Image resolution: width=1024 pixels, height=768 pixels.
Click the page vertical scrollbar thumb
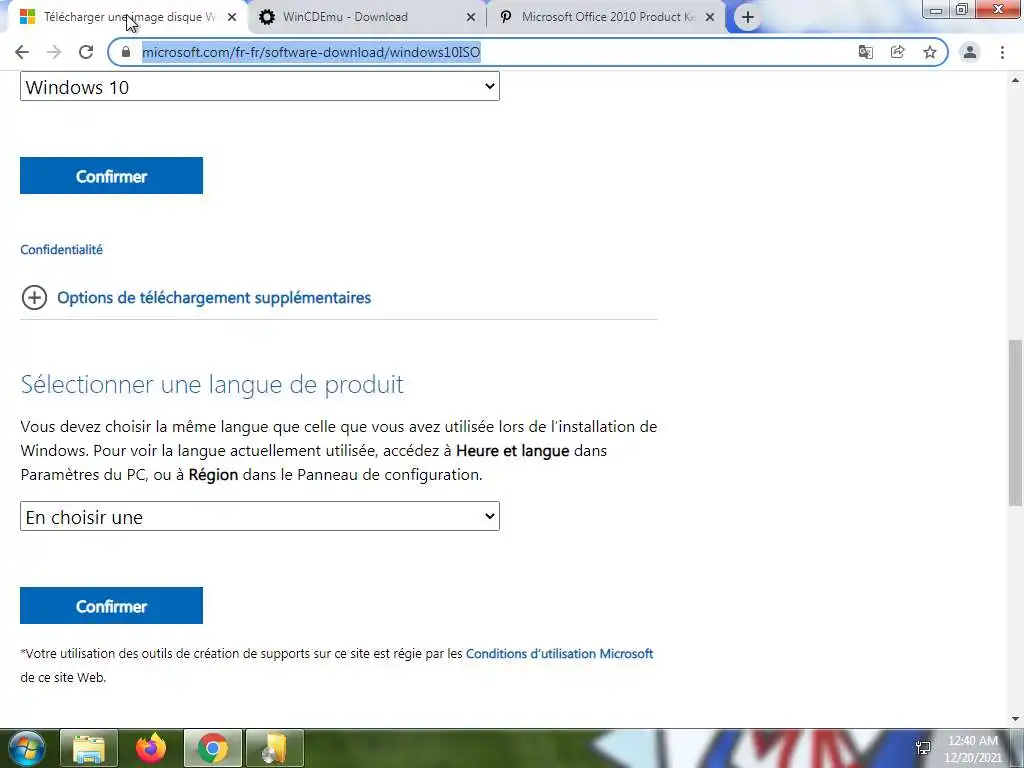click(1015, 423)
